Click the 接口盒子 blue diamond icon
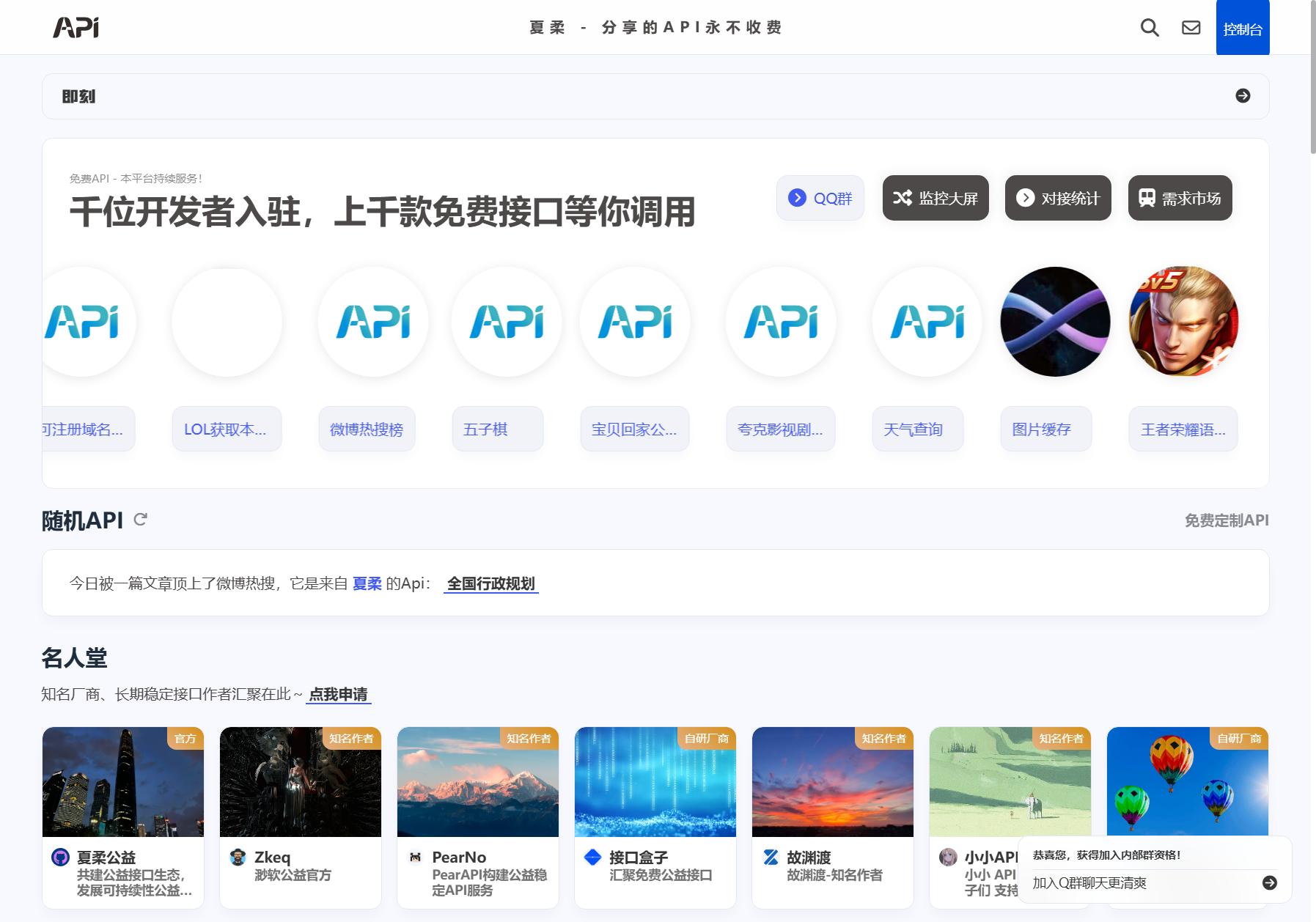The height and width of the screenshot is (922, 1316). pos(592,857)
